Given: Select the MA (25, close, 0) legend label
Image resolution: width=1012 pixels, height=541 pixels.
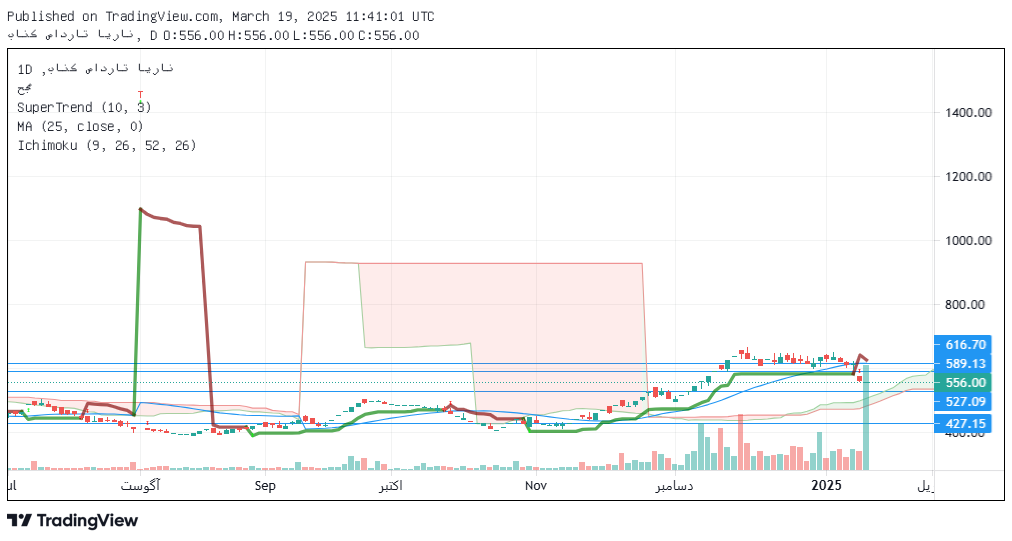Looking at the screenshot, I should pyautogui.click(x=80, y=127).
